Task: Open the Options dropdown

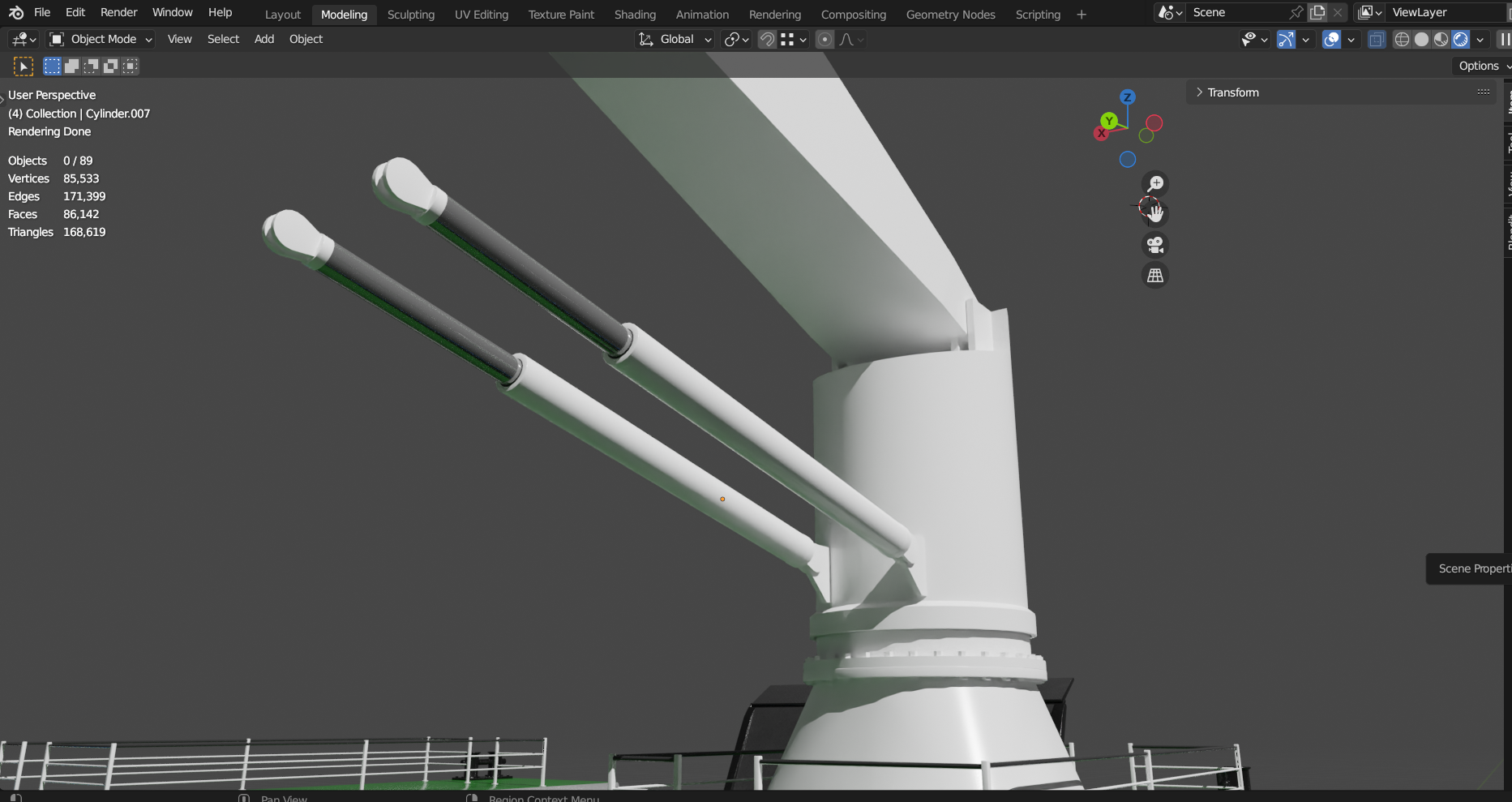Action: click(1482, 66)
